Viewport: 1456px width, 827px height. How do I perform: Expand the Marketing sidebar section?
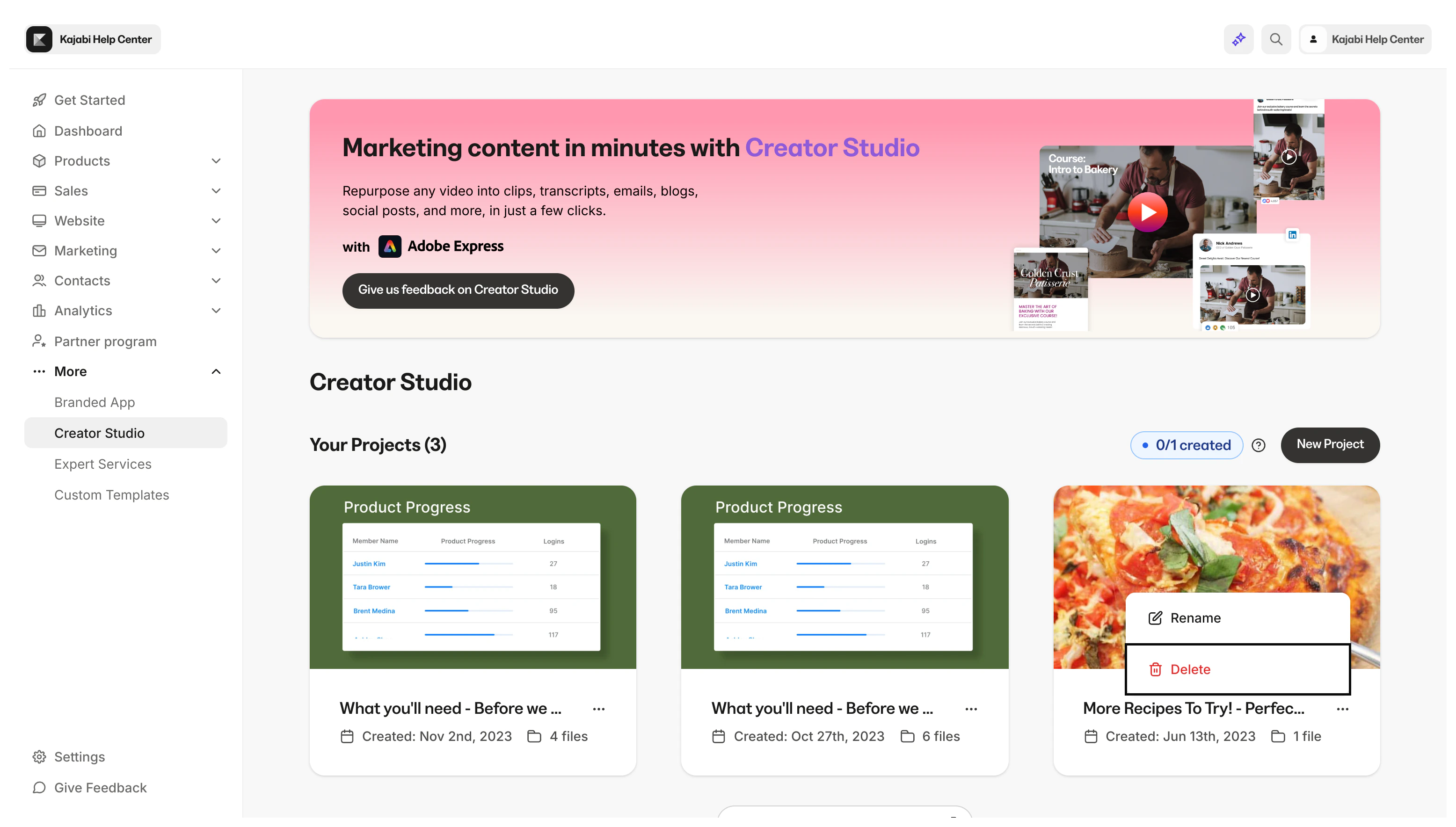tap(216, 251)
